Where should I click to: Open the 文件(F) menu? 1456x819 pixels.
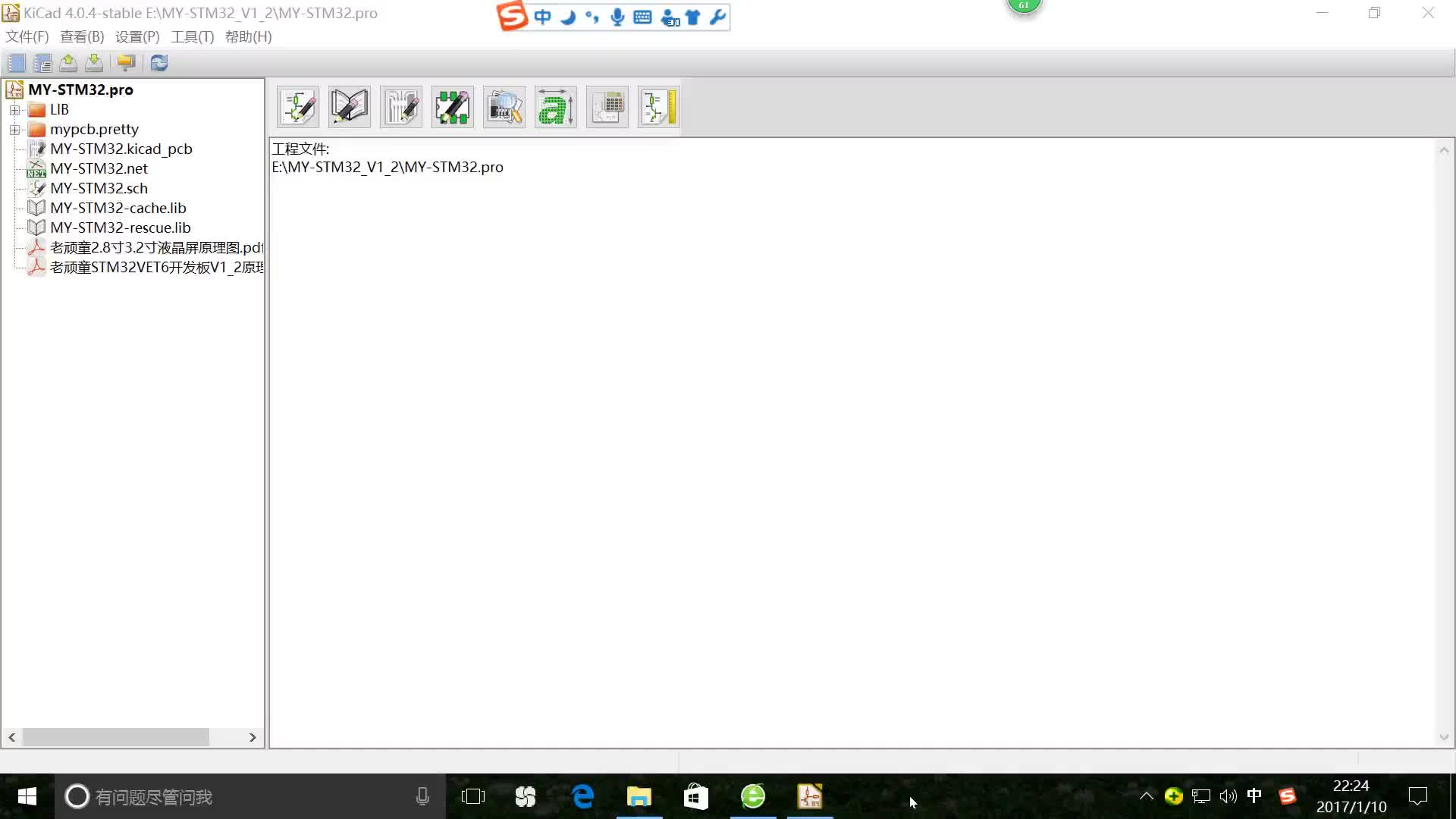click(27, 36)
